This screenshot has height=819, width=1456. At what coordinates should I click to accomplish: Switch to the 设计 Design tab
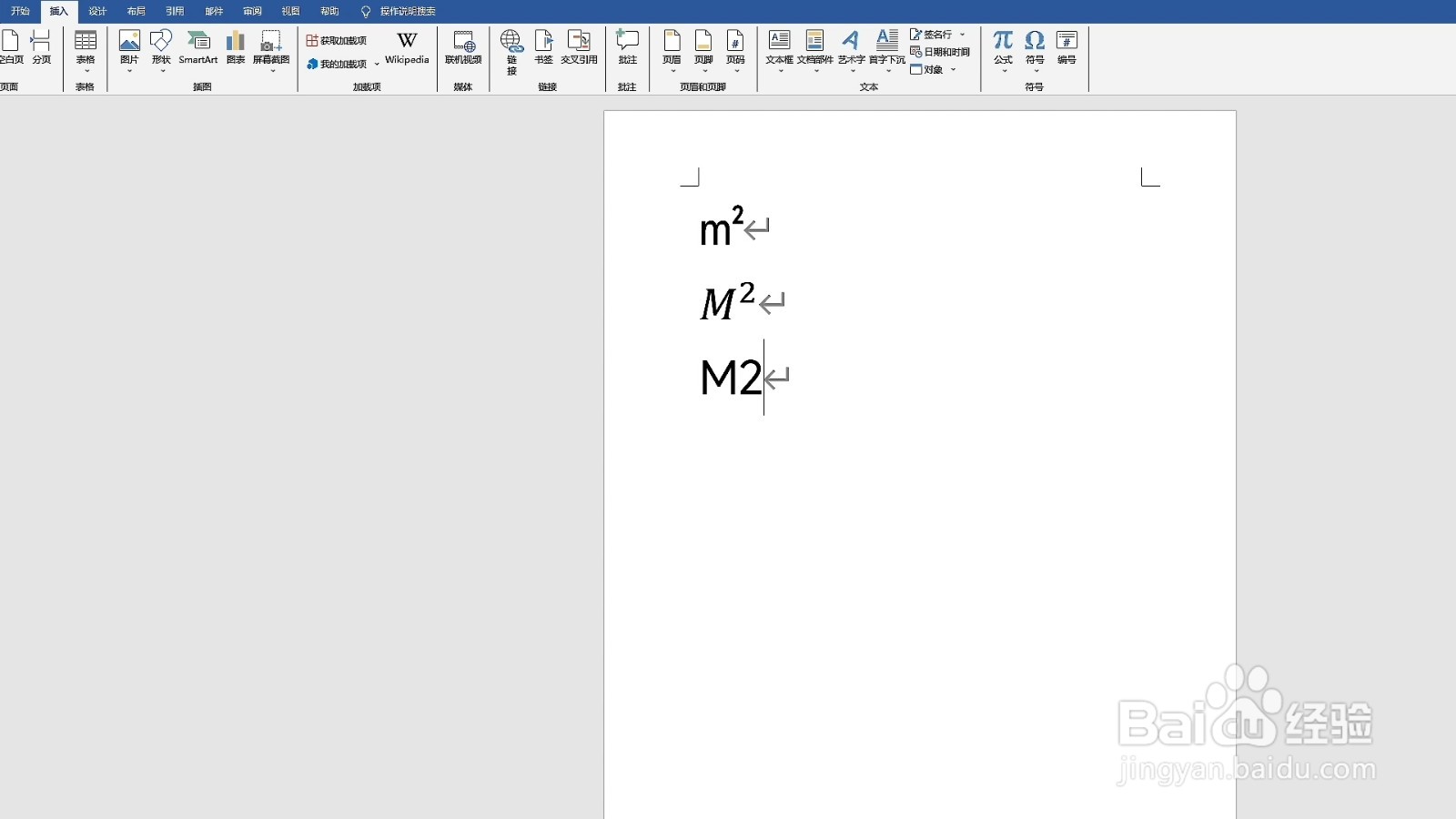point(97,11)
